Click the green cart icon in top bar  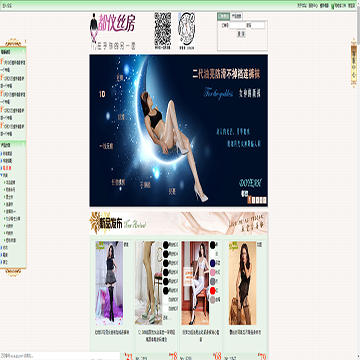(333, 6)
